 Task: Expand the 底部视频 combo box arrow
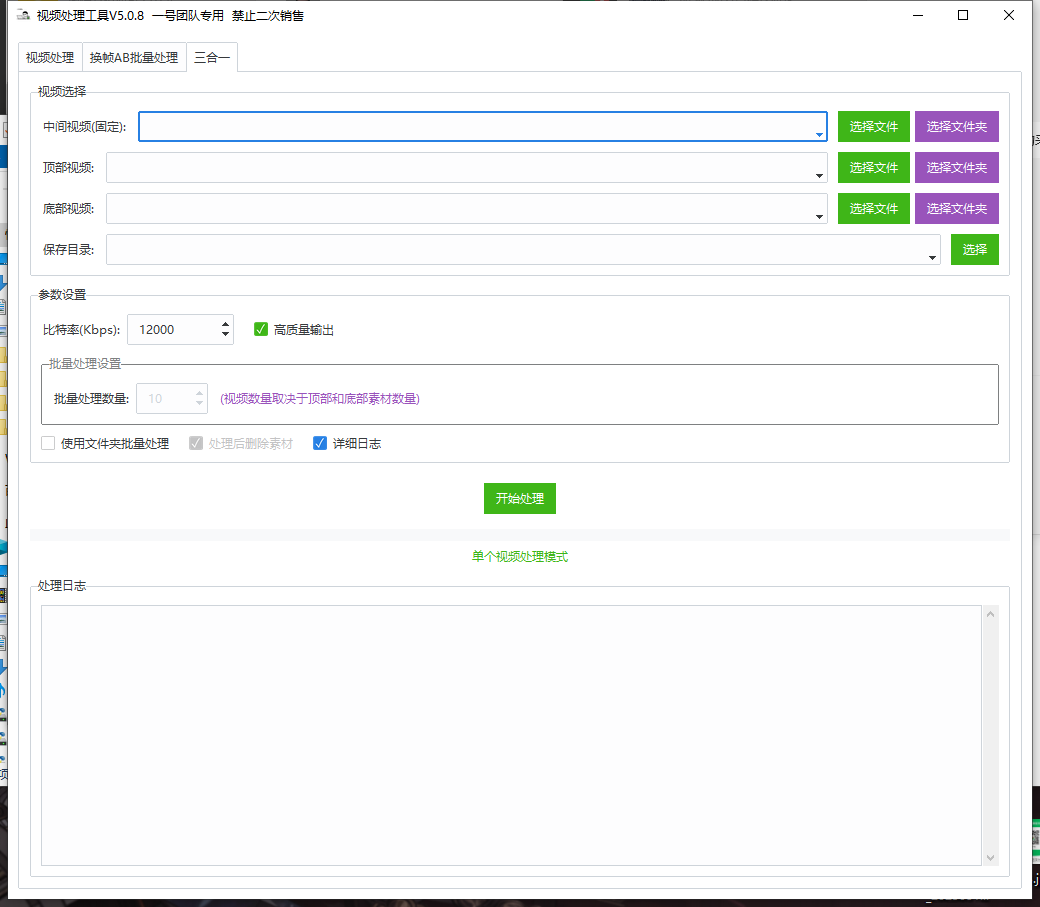[x=820, y=216]
